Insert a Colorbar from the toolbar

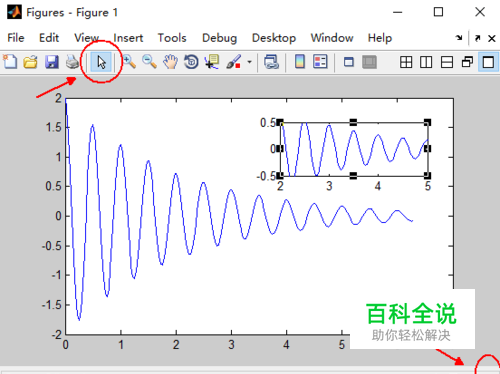300,62
